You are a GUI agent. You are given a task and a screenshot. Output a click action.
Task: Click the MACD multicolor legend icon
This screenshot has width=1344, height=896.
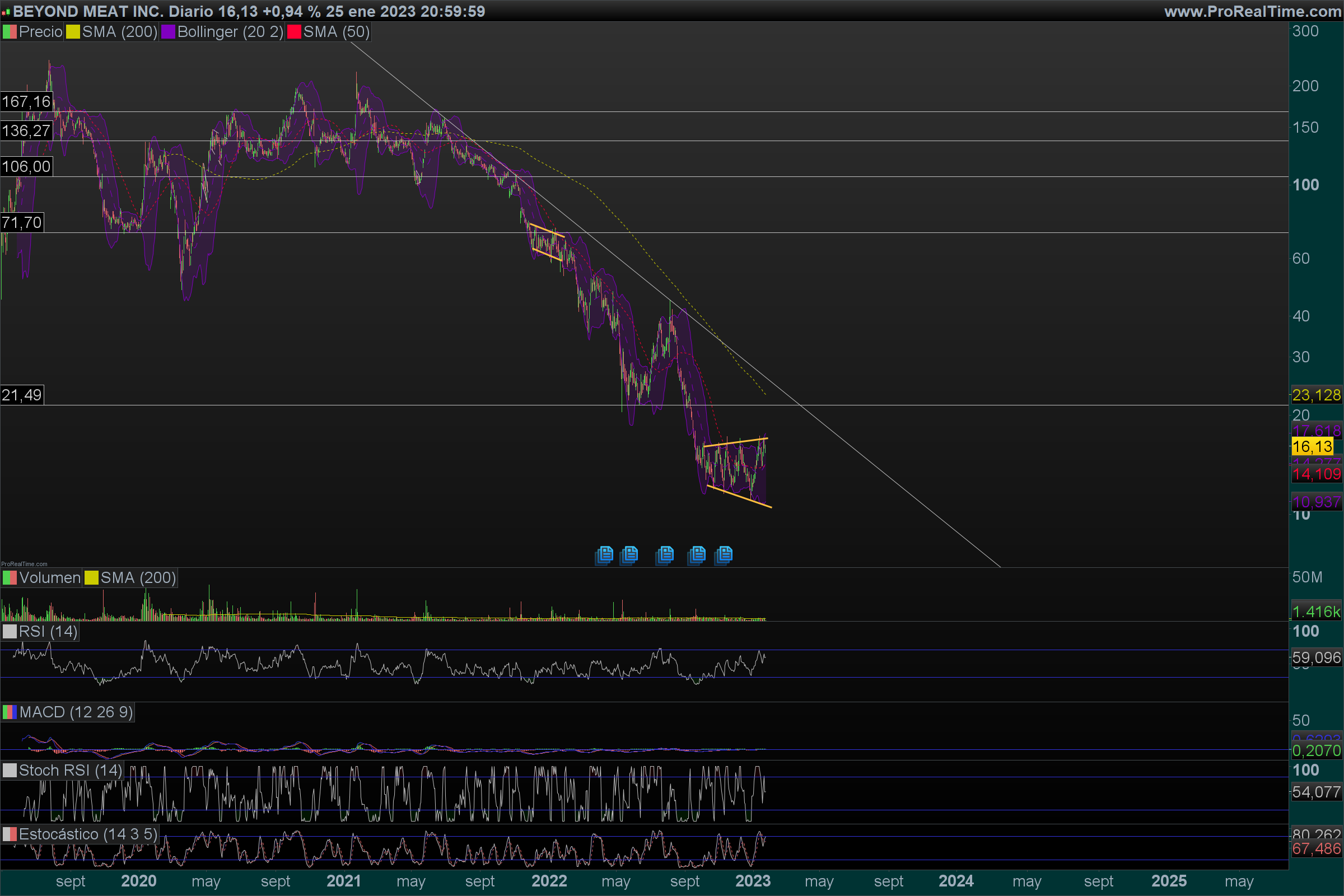(x=9, y=712)
